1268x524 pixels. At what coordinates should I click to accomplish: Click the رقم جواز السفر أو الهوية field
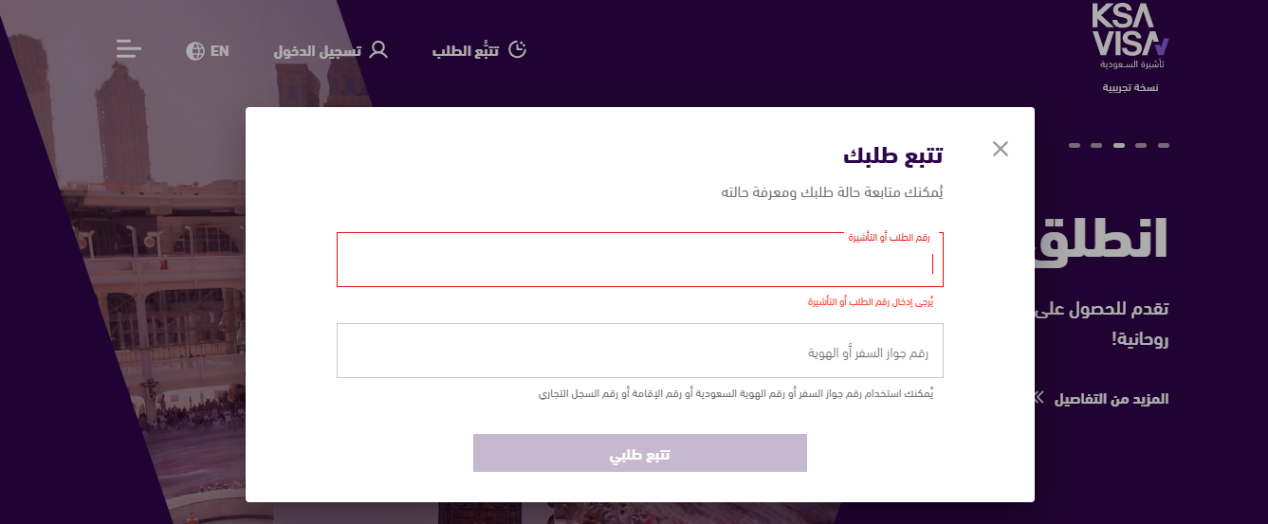coord(640,352)
